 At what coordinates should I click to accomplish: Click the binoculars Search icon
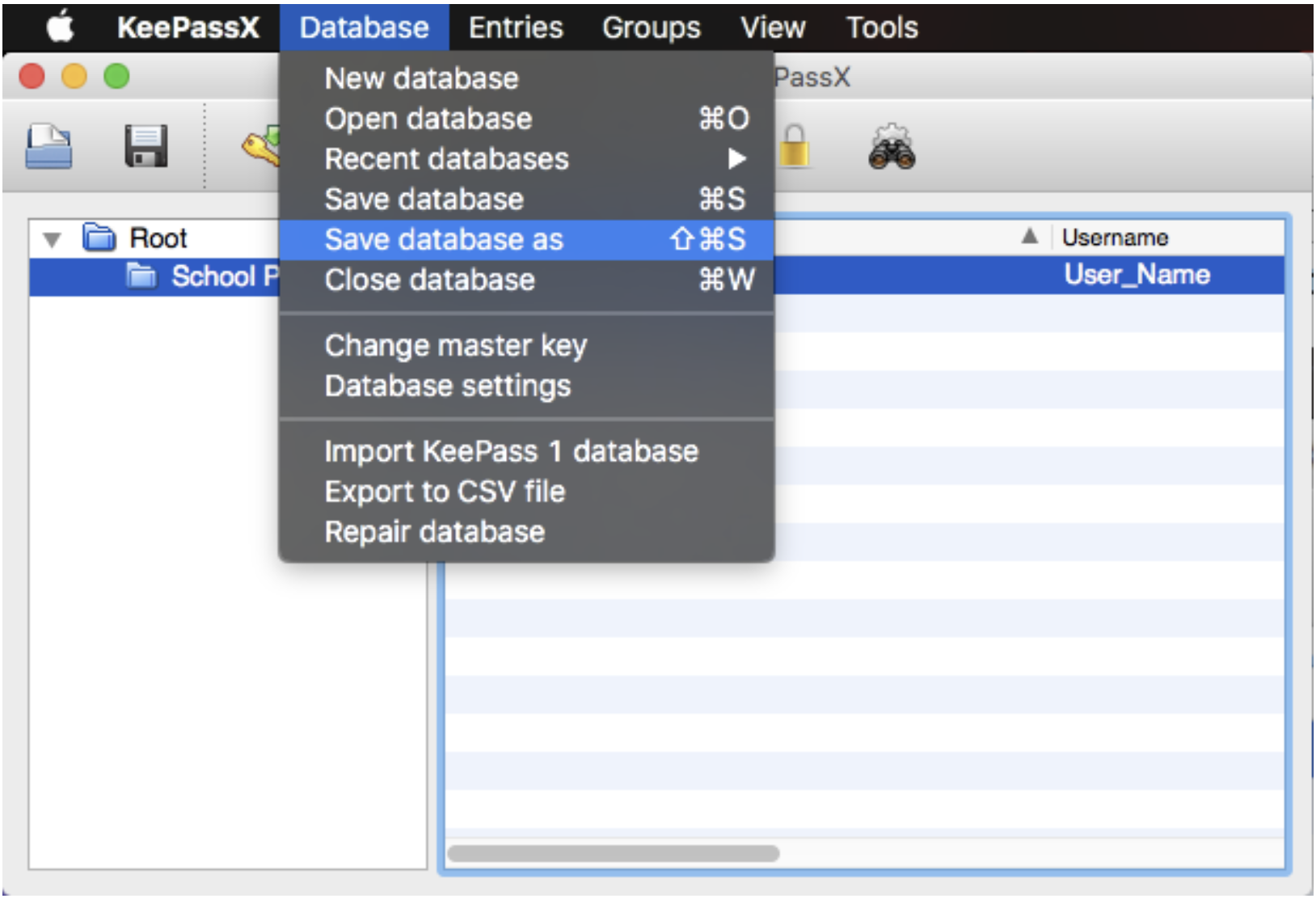tap(891, 148)
